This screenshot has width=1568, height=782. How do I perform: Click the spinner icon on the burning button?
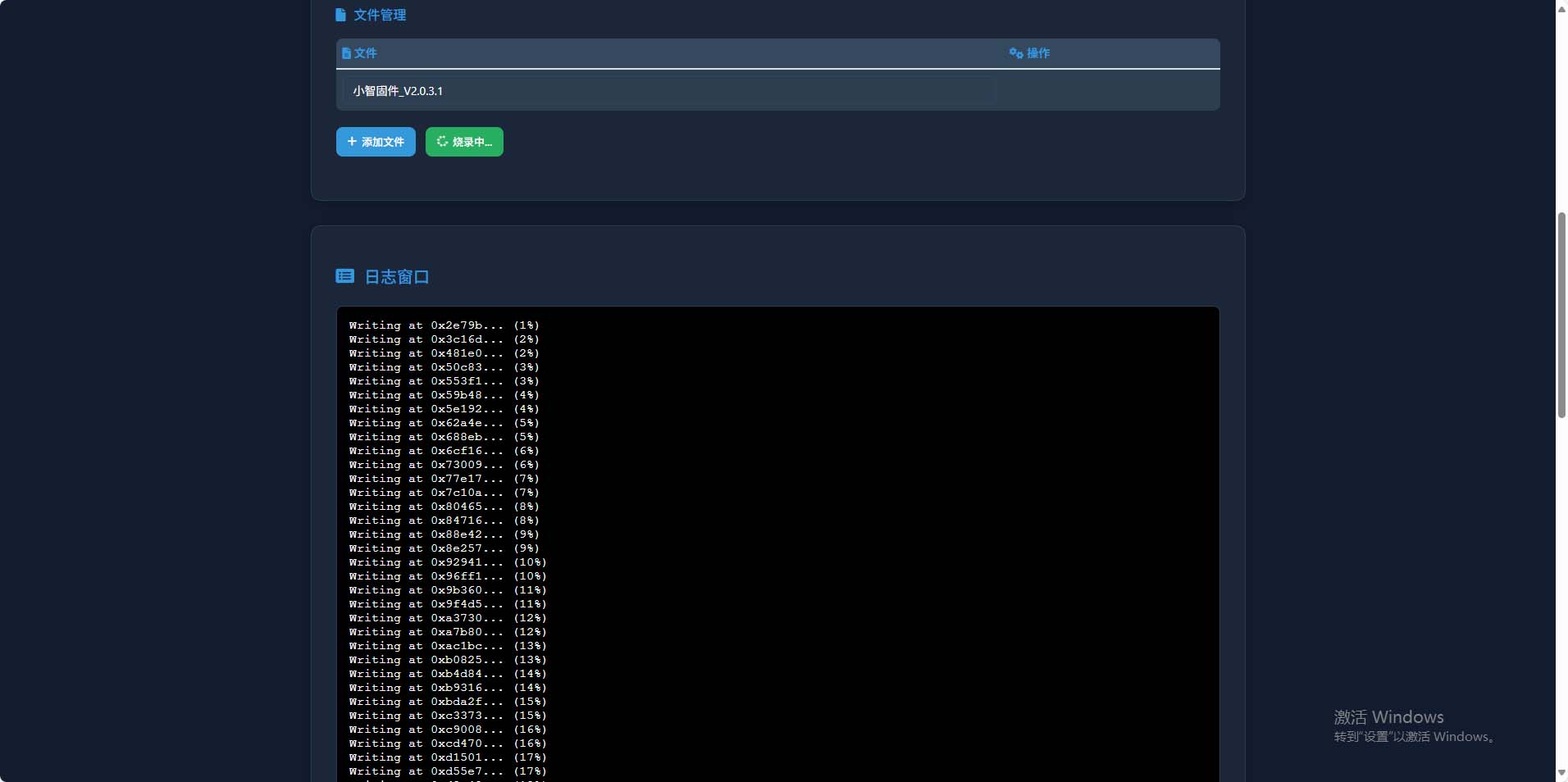pyautogui.click(x=442, y=142)
